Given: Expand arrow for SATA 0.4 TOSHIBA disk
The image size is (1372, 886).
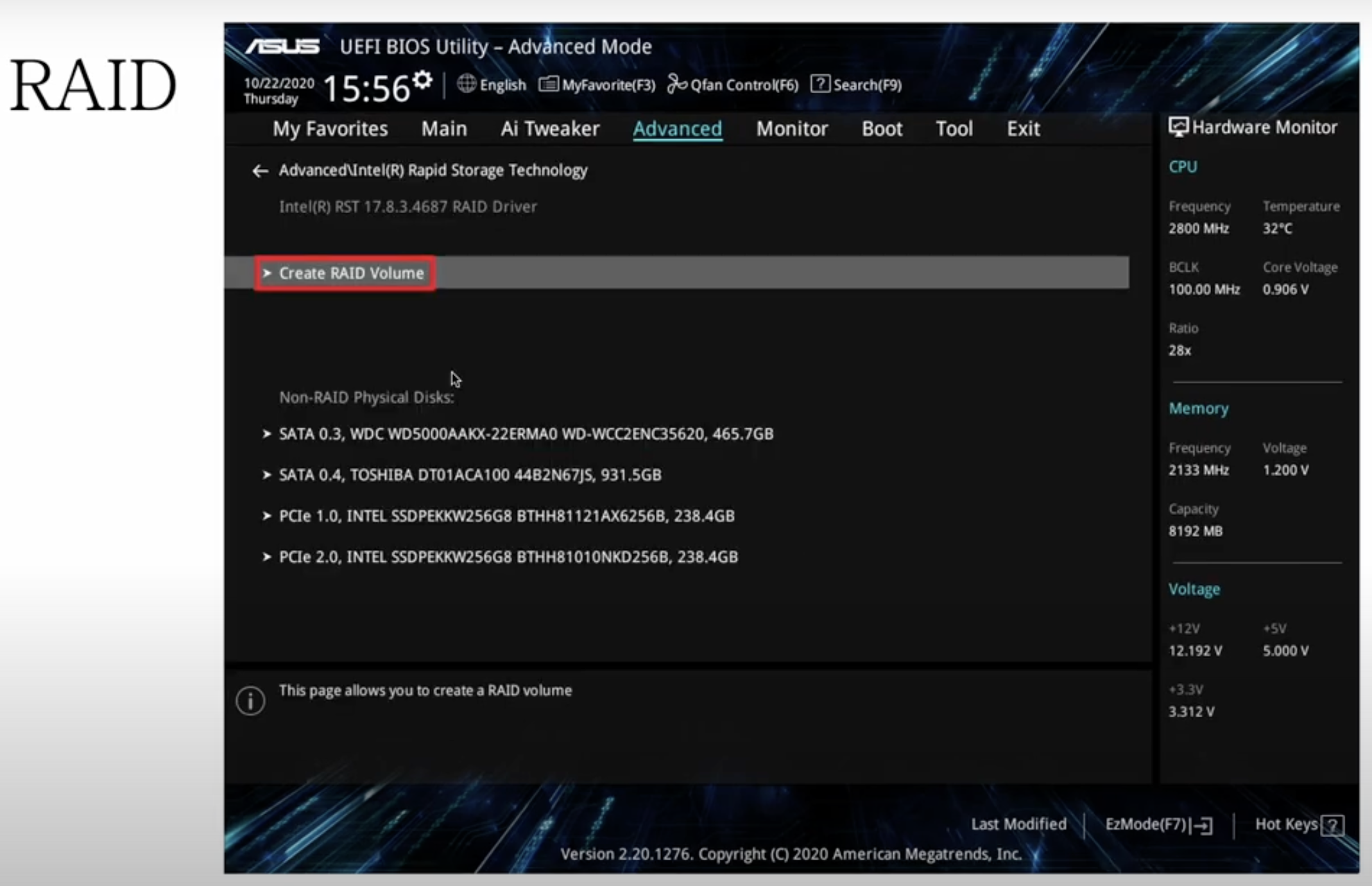Looking at the screenshot, I should [267, 475].
